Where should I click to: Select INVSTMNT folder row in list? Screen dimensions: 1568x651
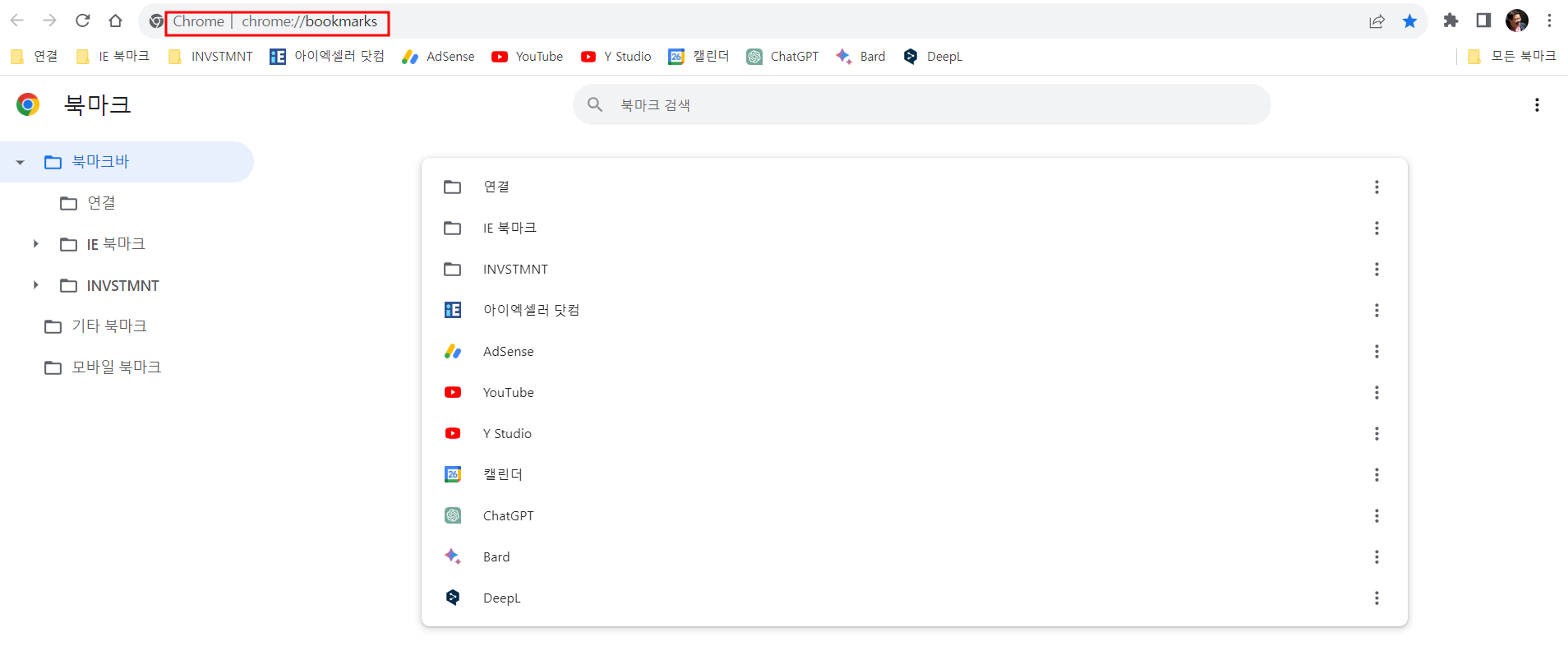[915, 269]
